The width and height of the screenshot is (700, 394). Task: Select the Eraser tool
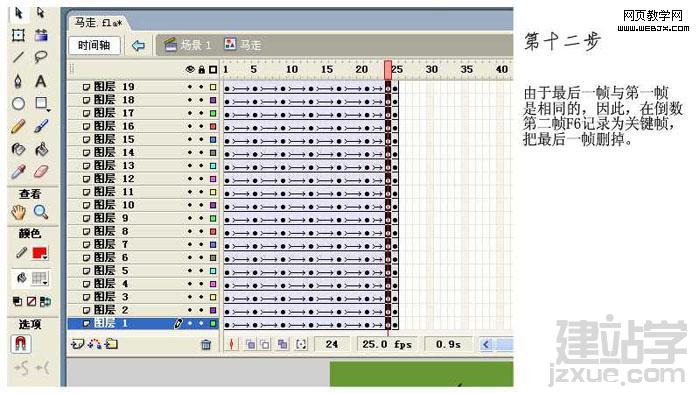click(41, 172)
